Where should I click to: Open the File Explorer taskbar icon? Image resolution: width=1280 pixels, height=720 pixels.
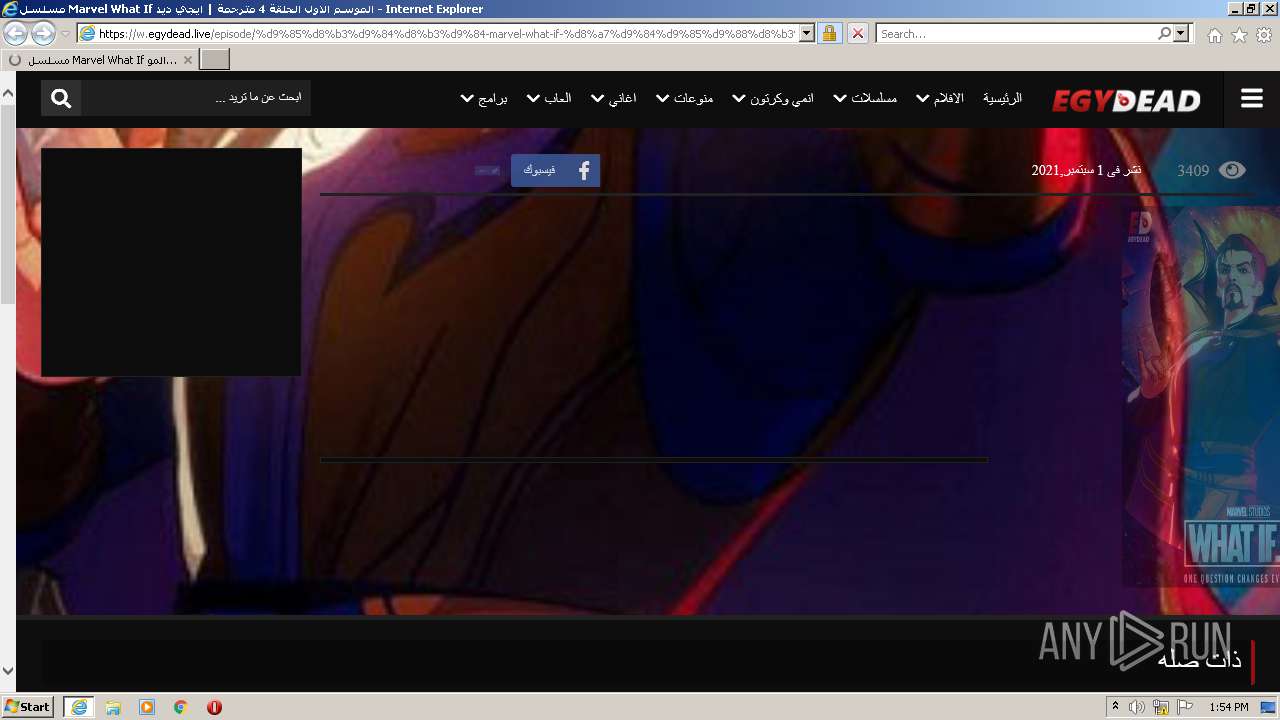pyautogui.click(x=113, y=707)
